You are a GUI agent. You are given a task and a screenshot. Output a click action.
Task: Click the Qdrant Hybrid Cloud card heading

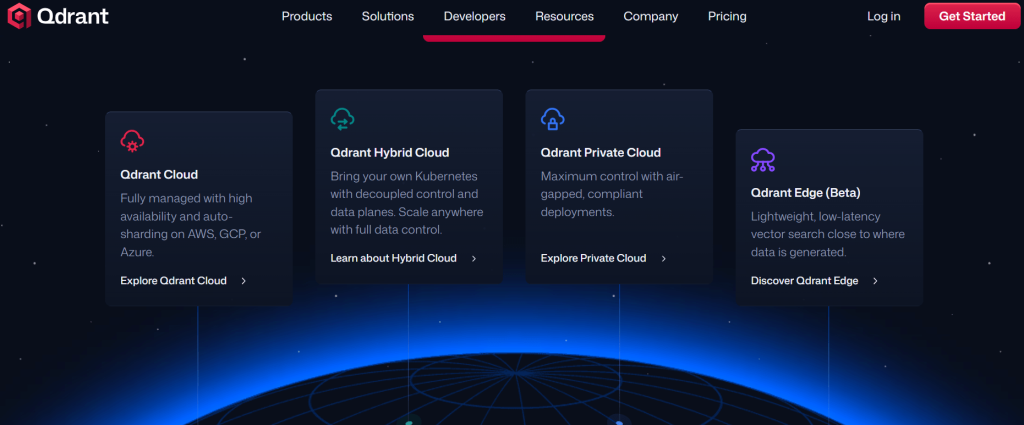click(x=390, y=153)
